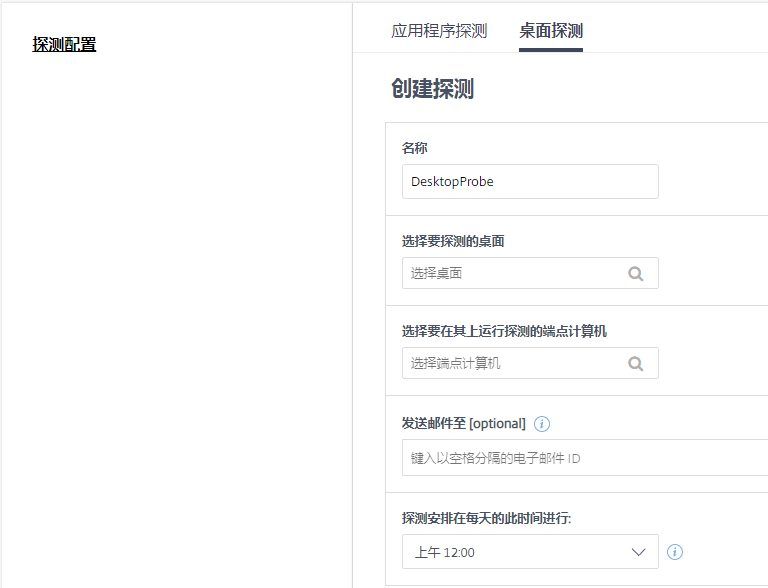Click the 选择要探测的桌面 label

pyautogui.click(x=453, y=241)
